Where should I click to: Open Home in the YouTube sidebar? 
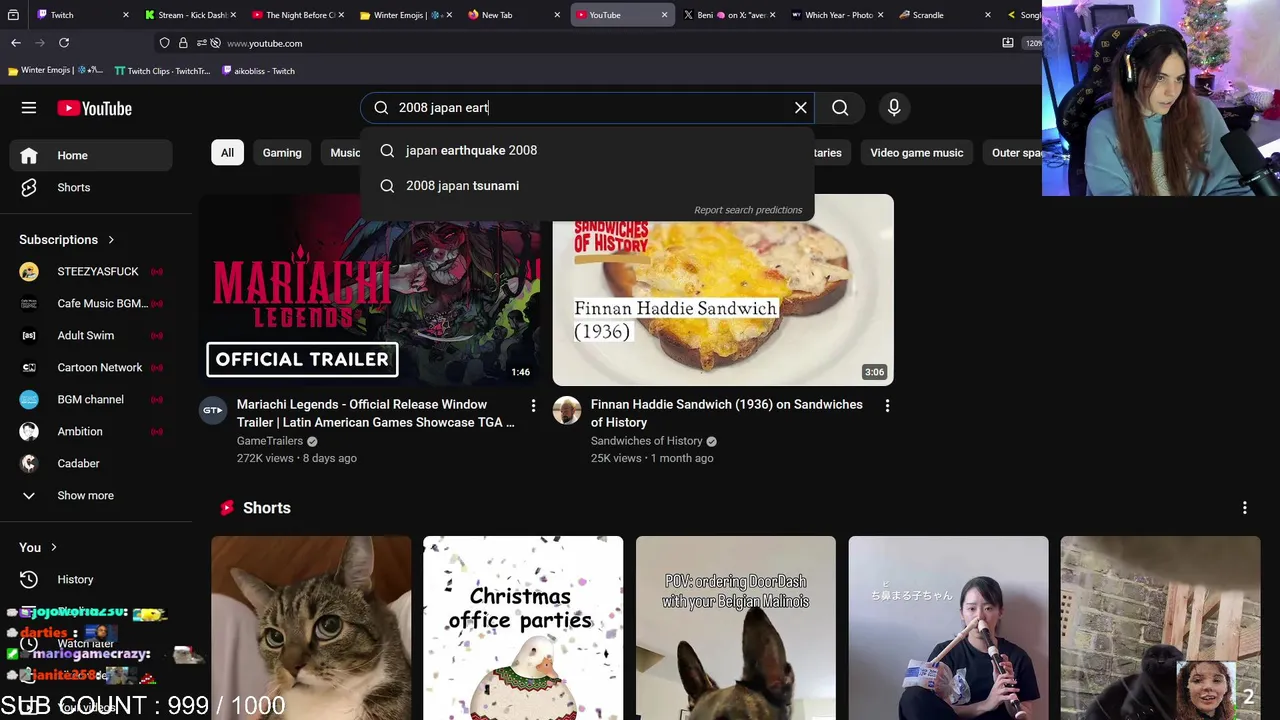(x=91, y=155)
